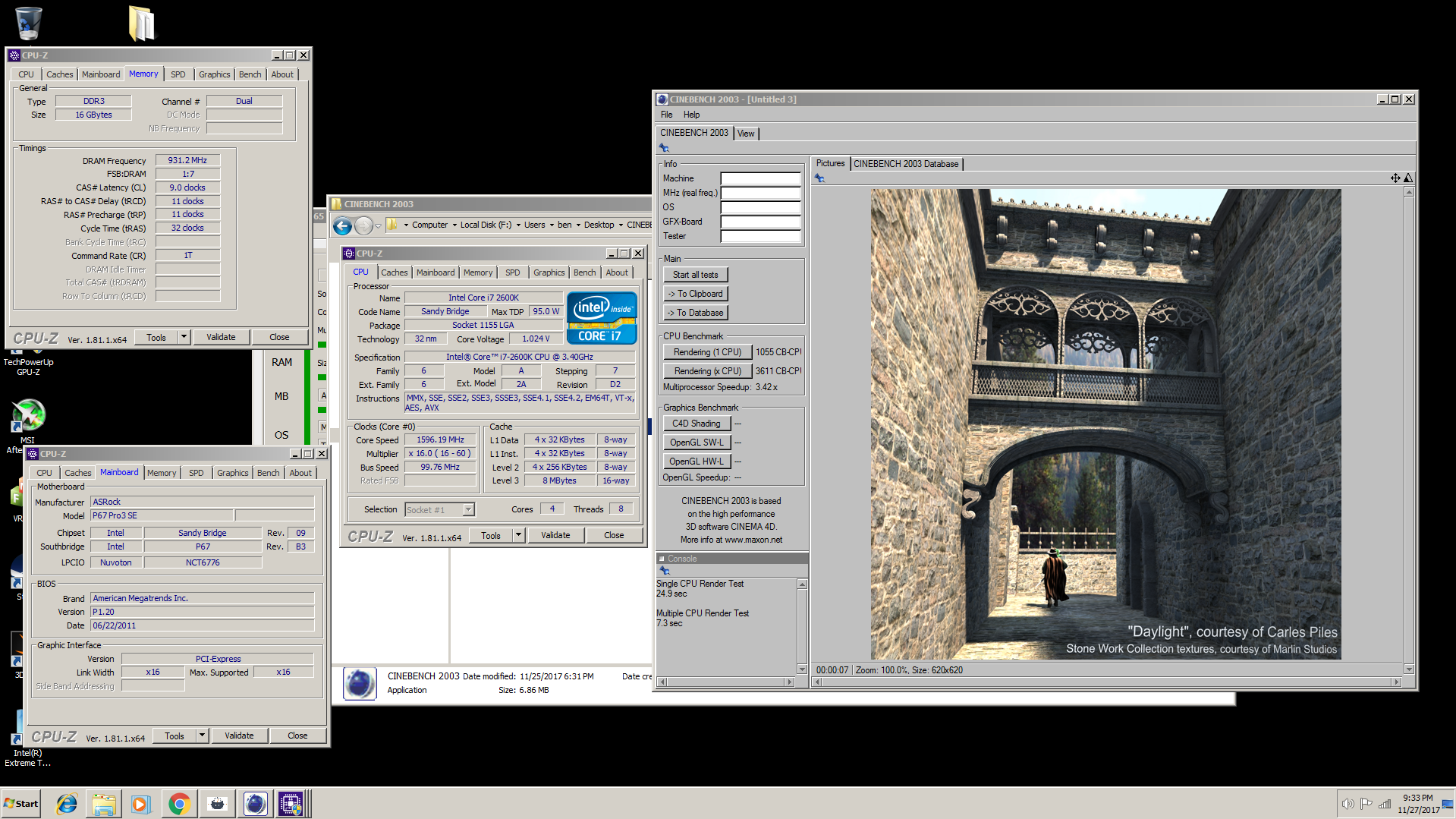The height and width of the screenshot is (819, 1456).
Task: Launch Internet Explorer from taskbar
Action: 67,804
